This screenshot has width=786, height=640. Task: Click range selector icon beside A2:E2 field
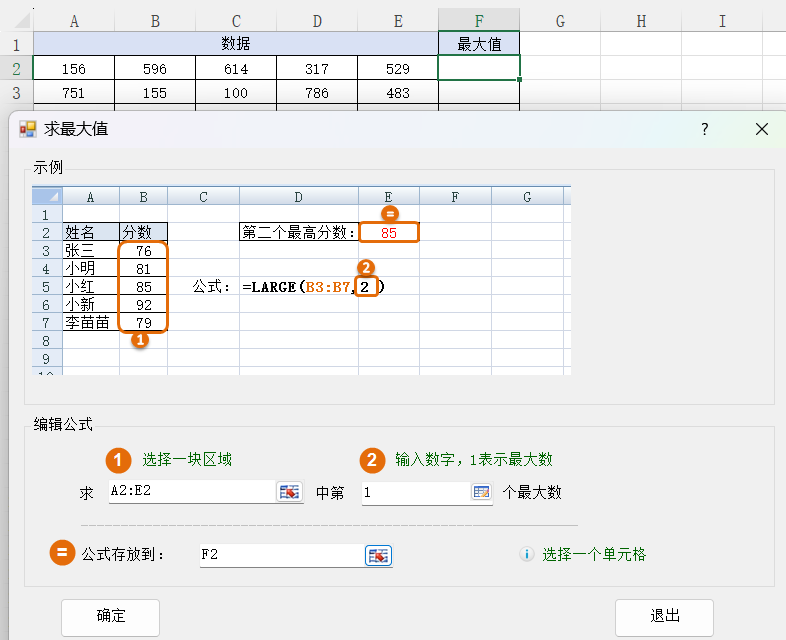289,492
